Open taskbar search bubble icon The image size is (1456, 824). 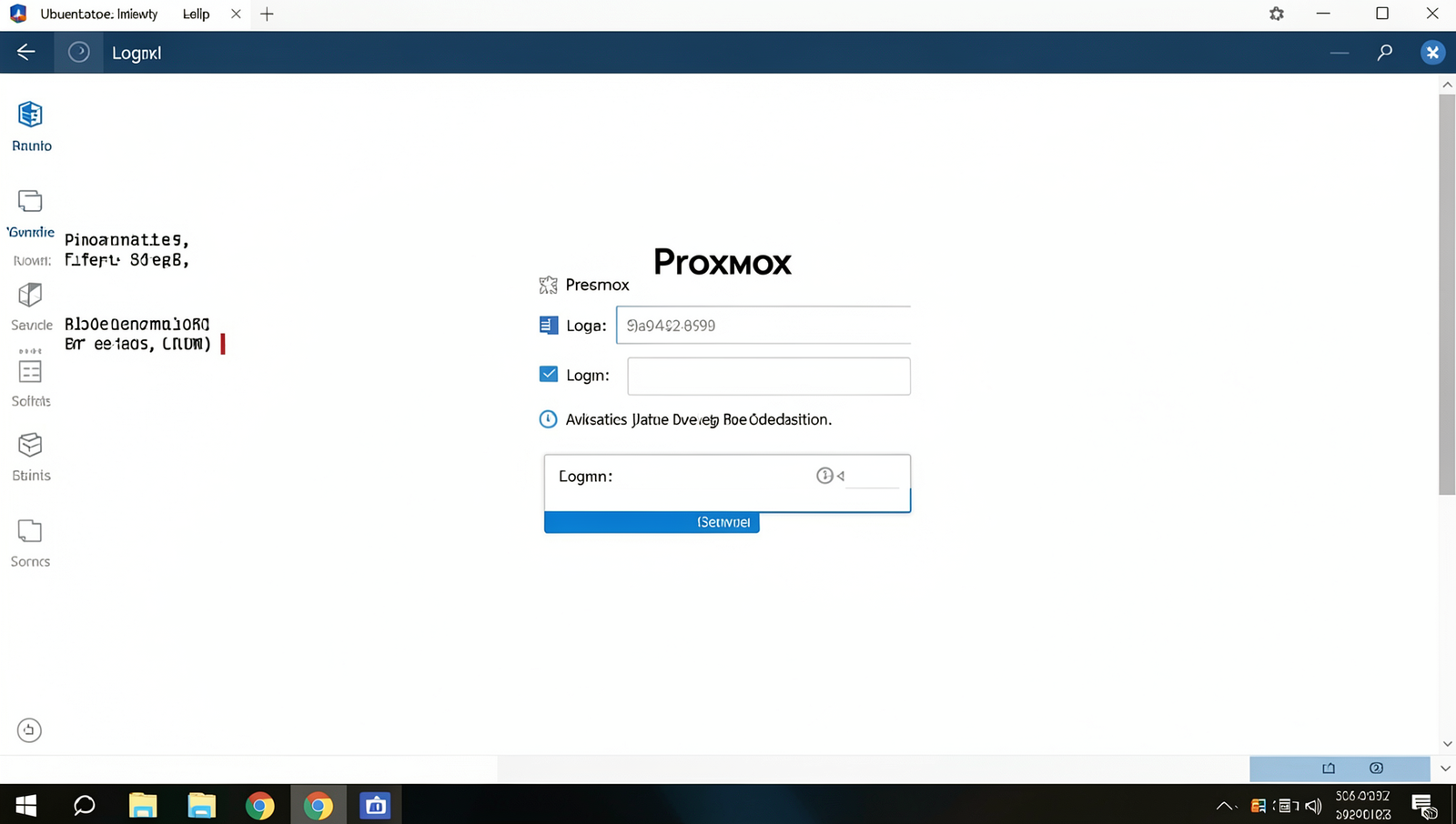coord(85,806)
